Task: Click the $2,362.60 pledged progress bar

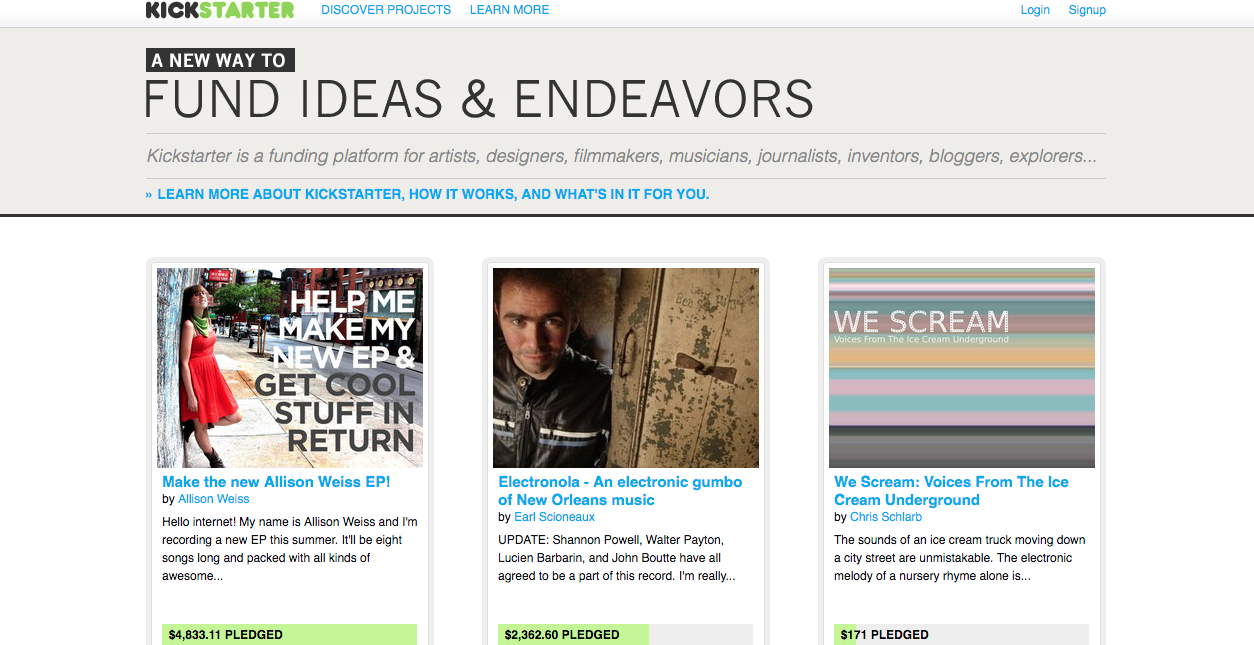Action: click(x=626, y=634)
